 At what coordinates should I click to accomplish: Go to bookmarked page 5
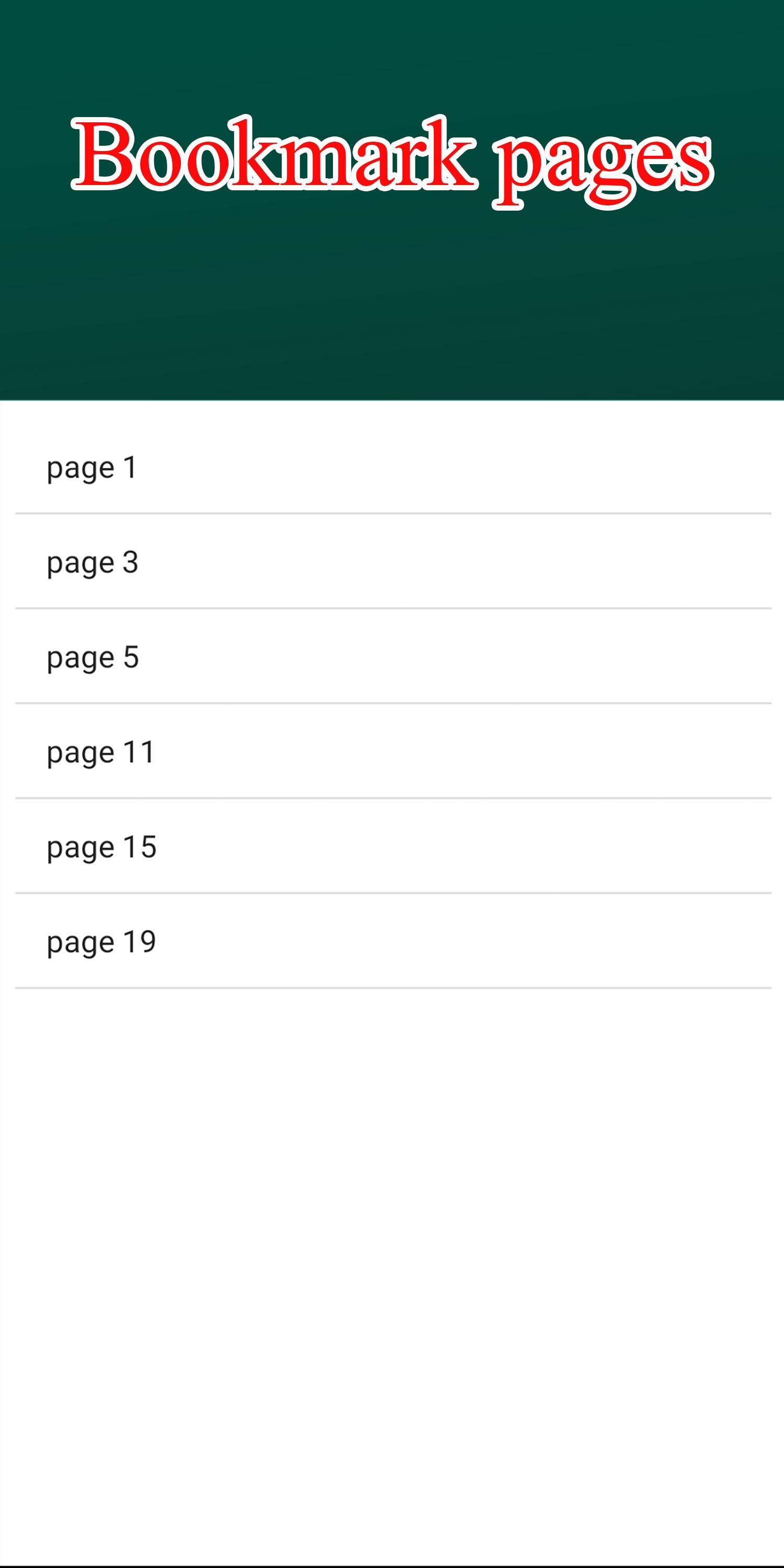click(393, 656)
